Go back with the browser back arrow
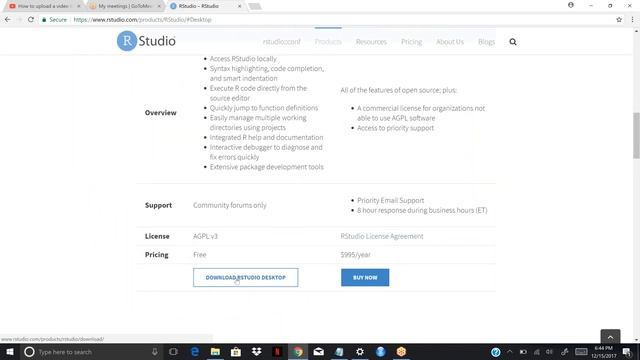This screenshot has width=640, height=360. click(8, 19)
